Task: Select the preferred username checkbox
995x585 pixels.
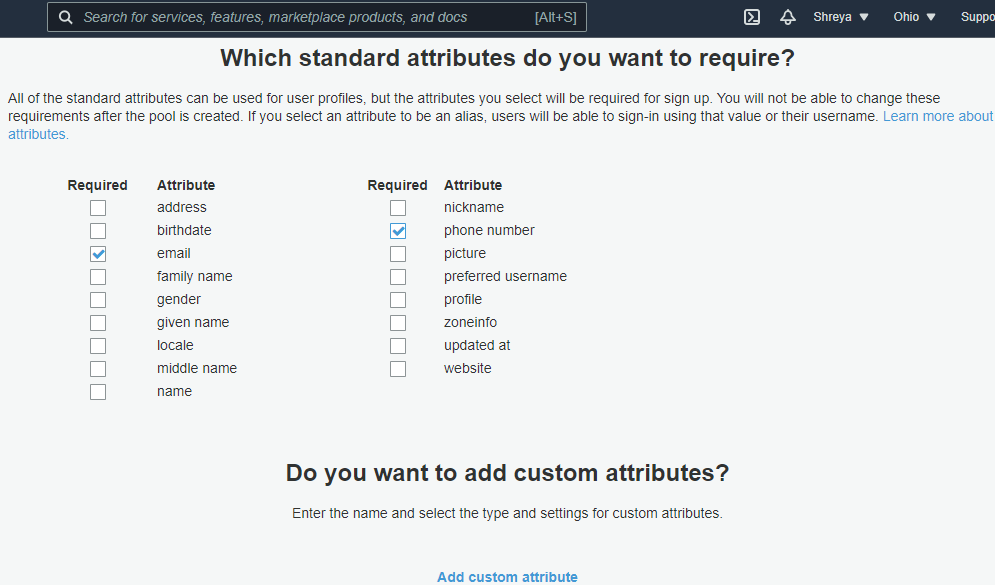Action: (398, 277)
